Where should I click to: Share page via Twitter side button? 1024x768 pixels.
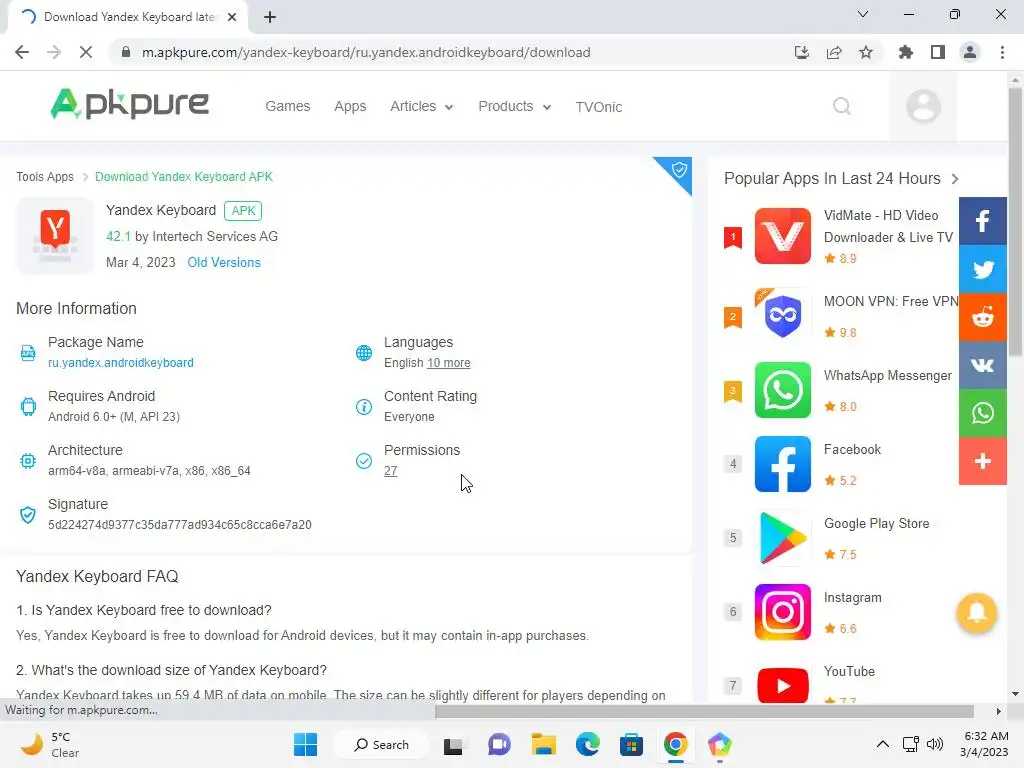coord(983,269)
